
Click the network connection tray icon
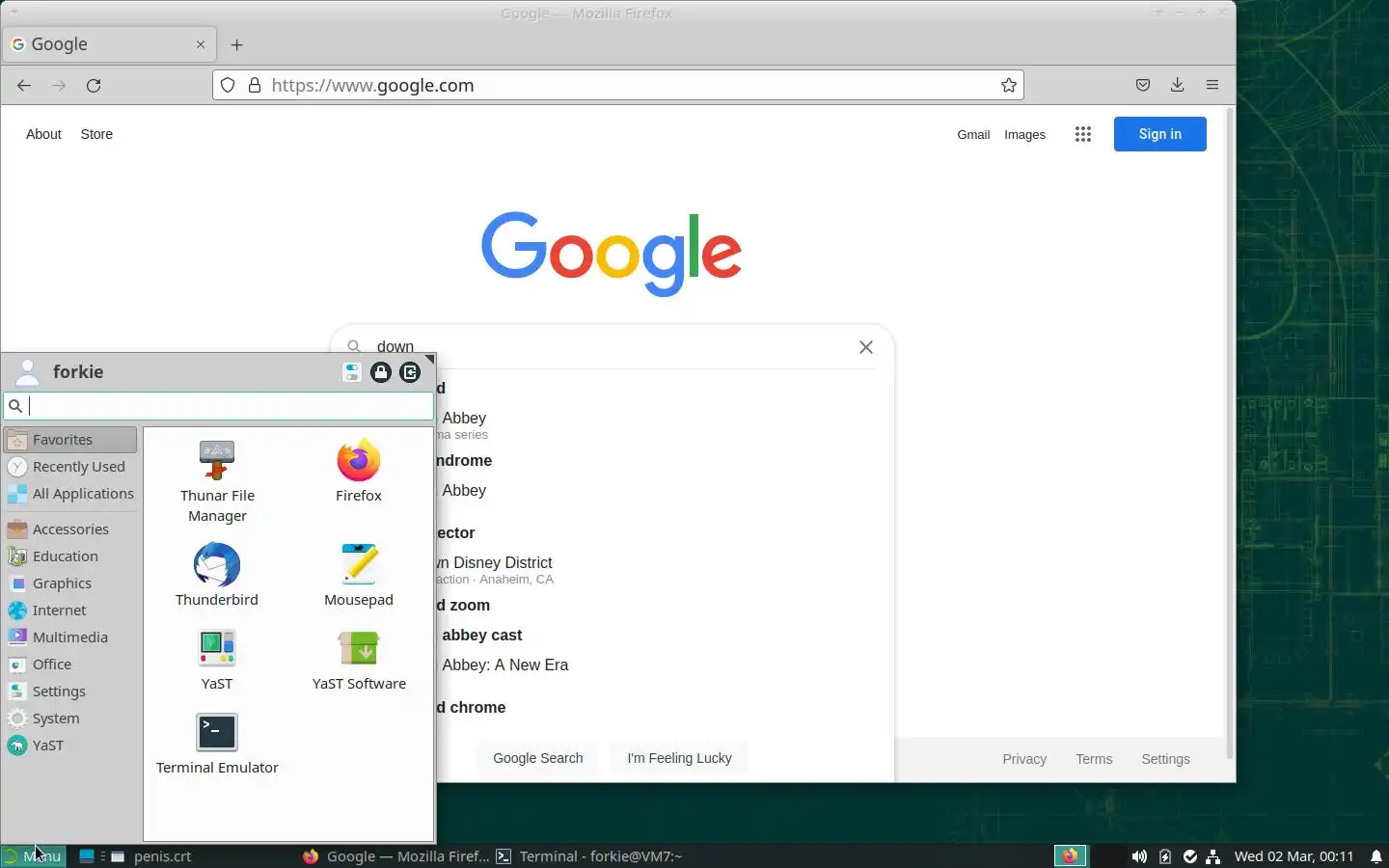coord(1213,856)
